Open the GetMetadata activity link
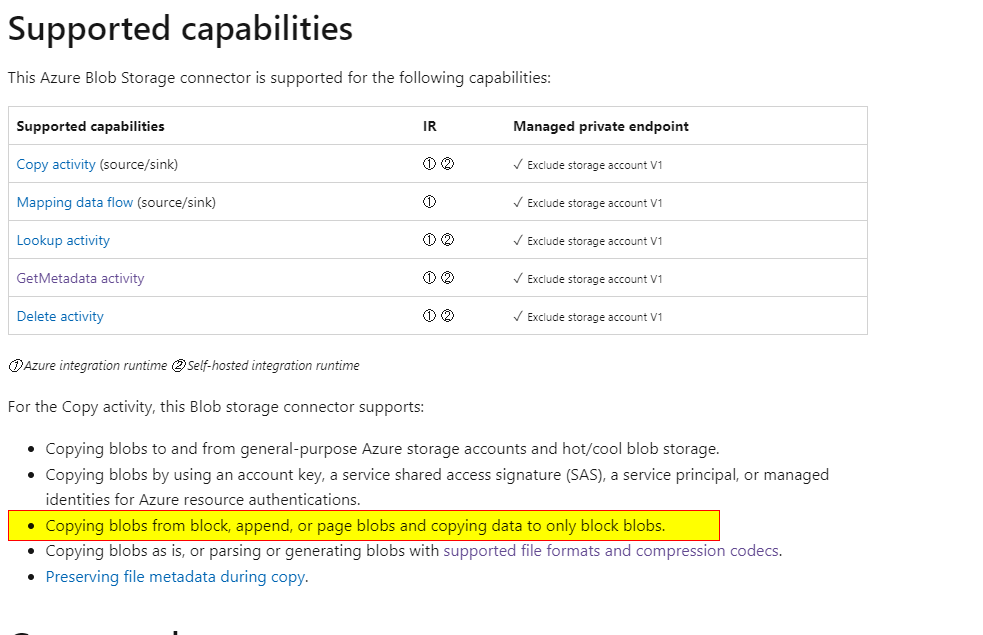 pos(80,278)
